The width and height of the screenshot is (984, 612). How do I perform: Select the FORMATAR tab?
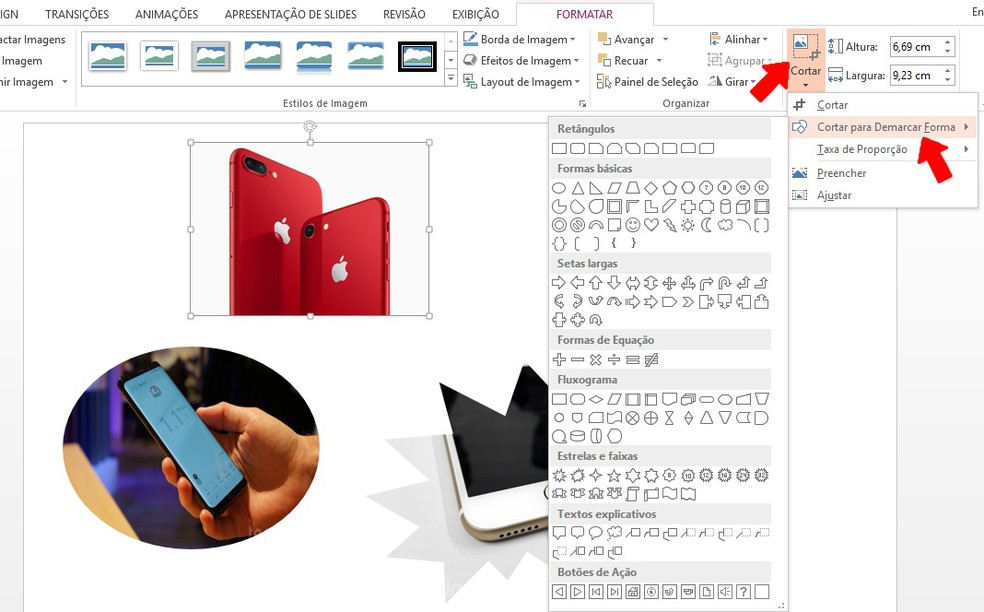[x=584, y=14]
